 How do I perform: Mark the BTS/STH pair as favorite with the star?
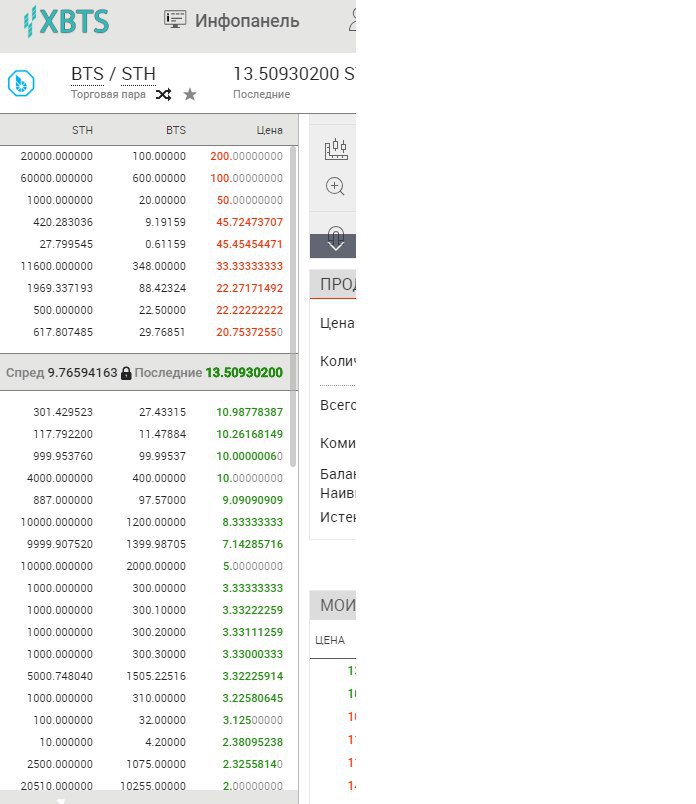(x=190, y=94)
